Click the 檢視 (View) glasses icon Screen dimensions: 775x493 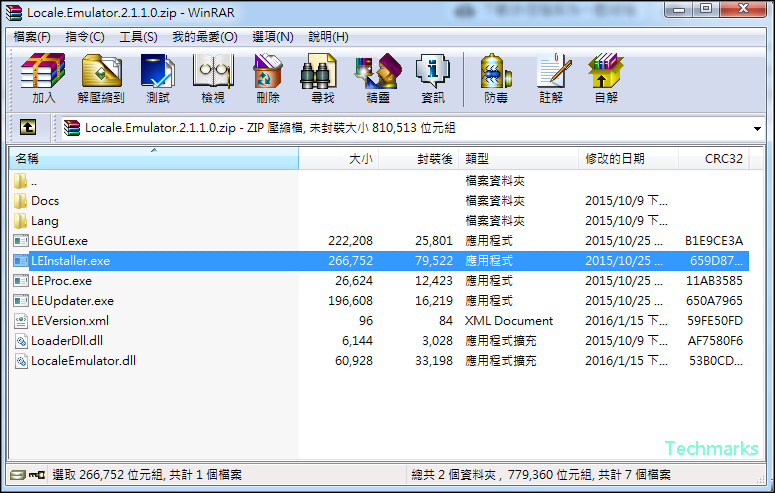click(213, 71)
